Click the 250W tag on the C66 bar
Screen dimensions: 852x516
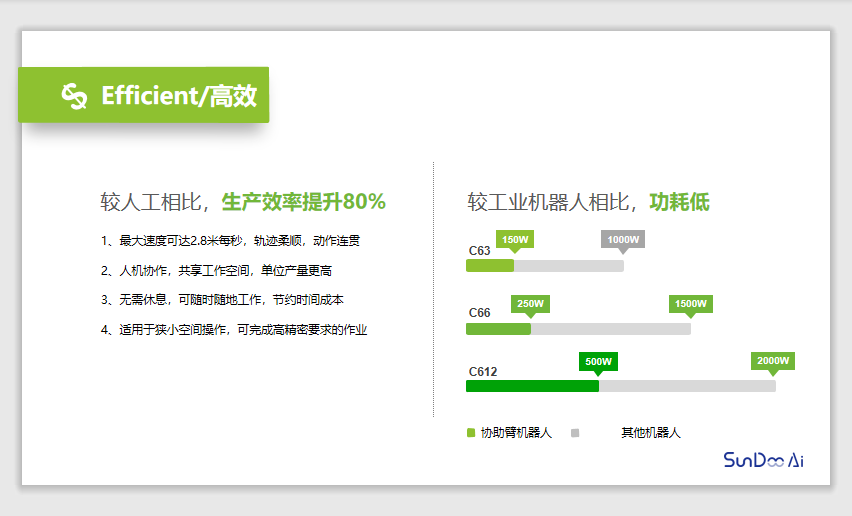[x=530, y=303]
